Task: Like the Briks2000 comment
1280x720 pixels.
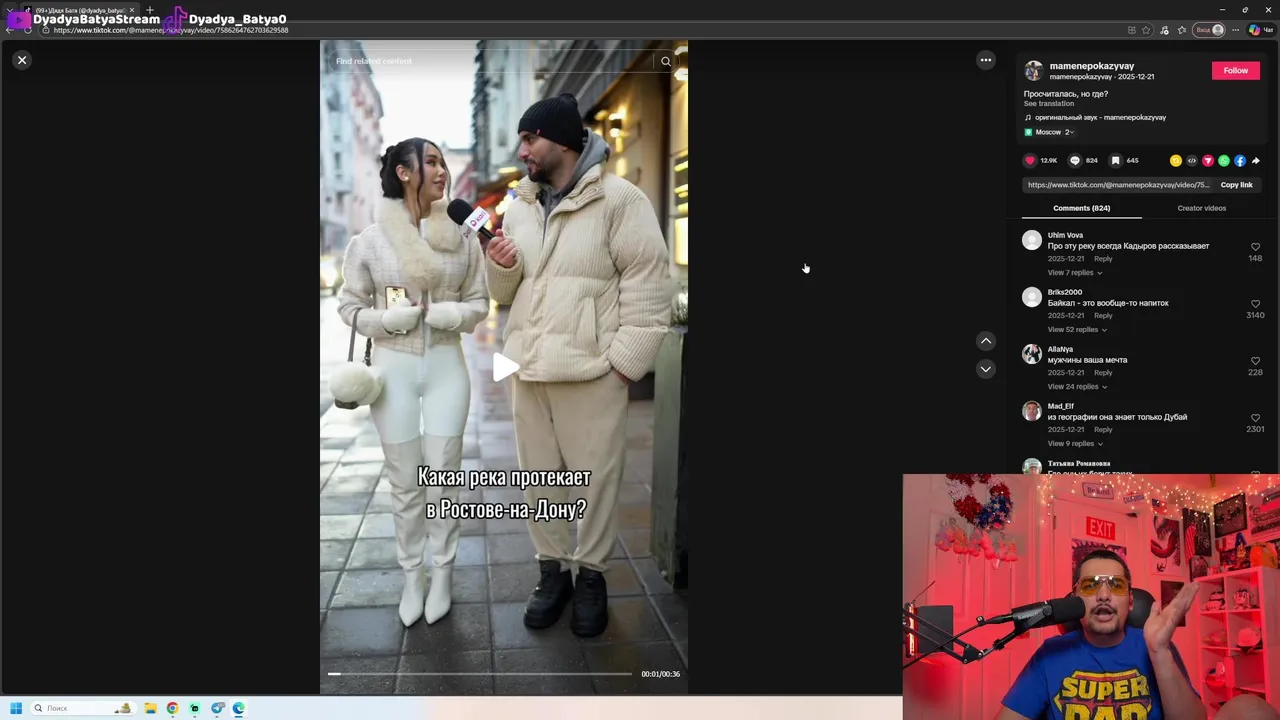Action: [1255, 304]
